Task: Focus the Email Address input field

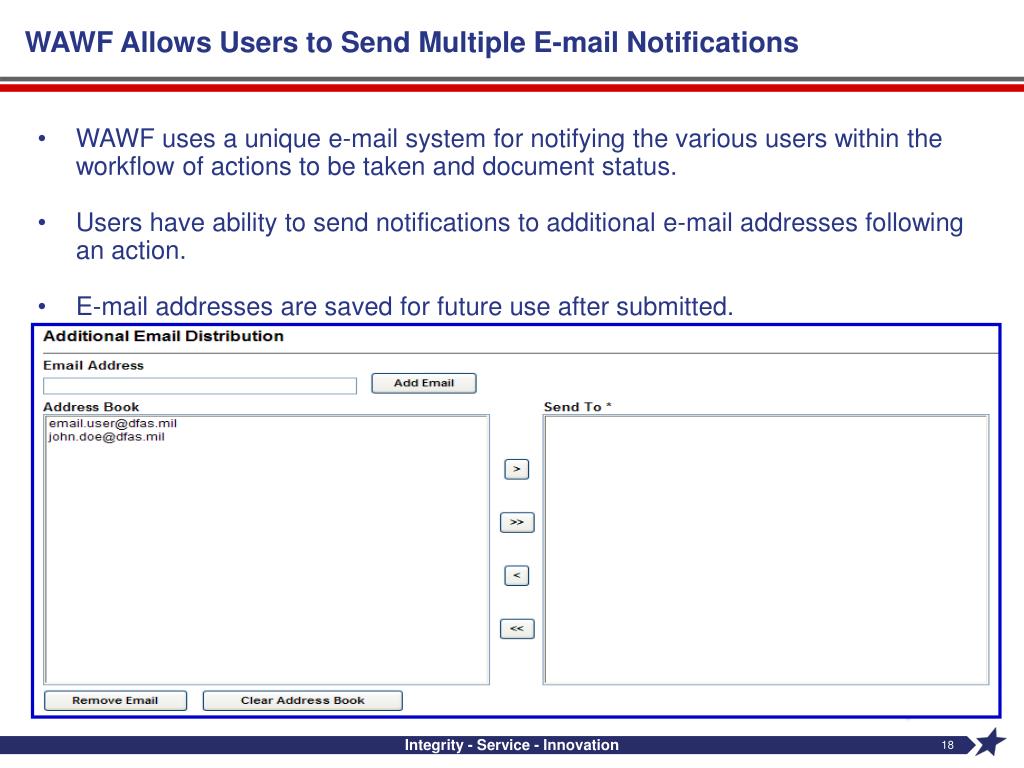Action: pos(200,386)
